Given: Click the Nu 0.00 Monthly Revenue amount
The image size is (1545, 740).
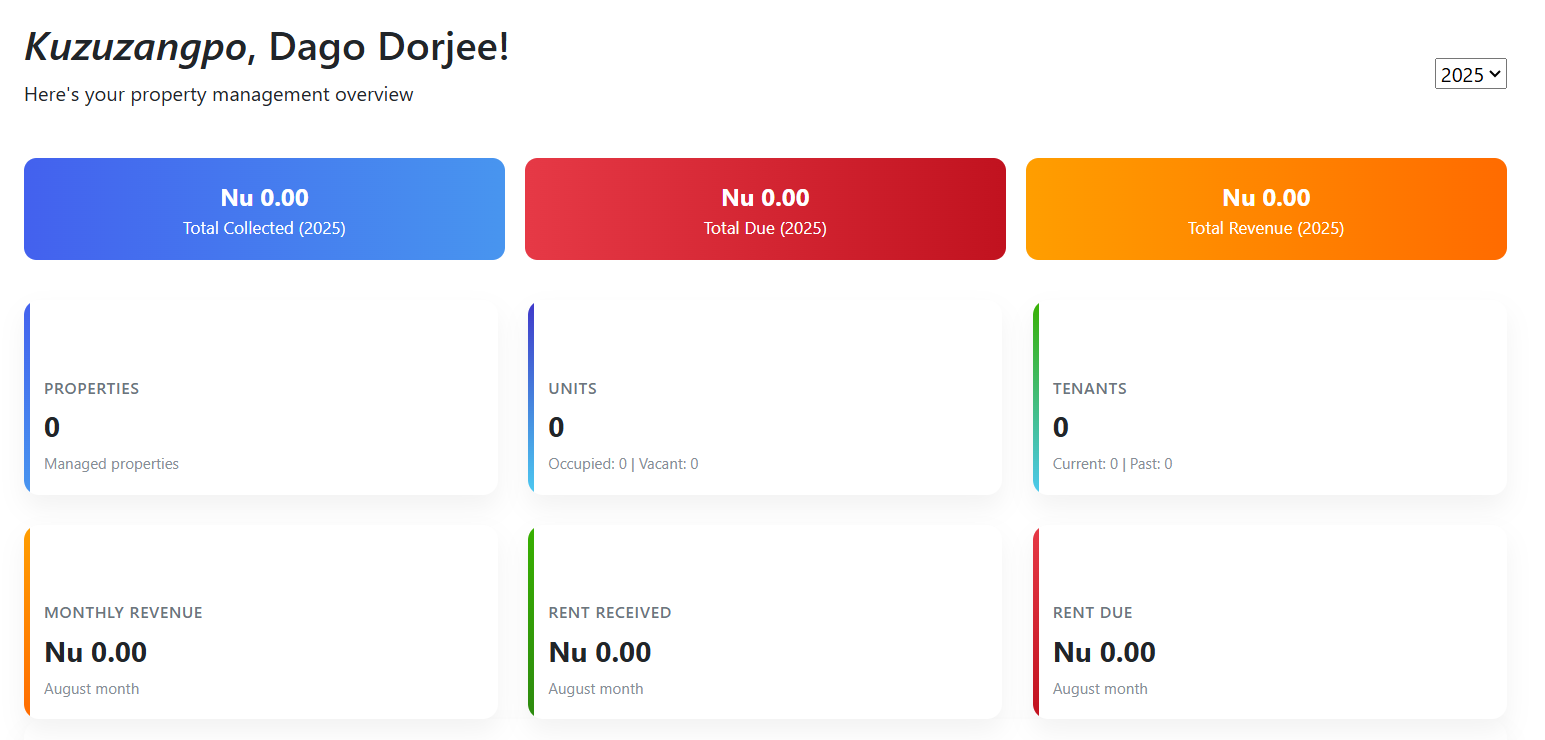Looking at the screenshot, I should (x=96, y=652).
